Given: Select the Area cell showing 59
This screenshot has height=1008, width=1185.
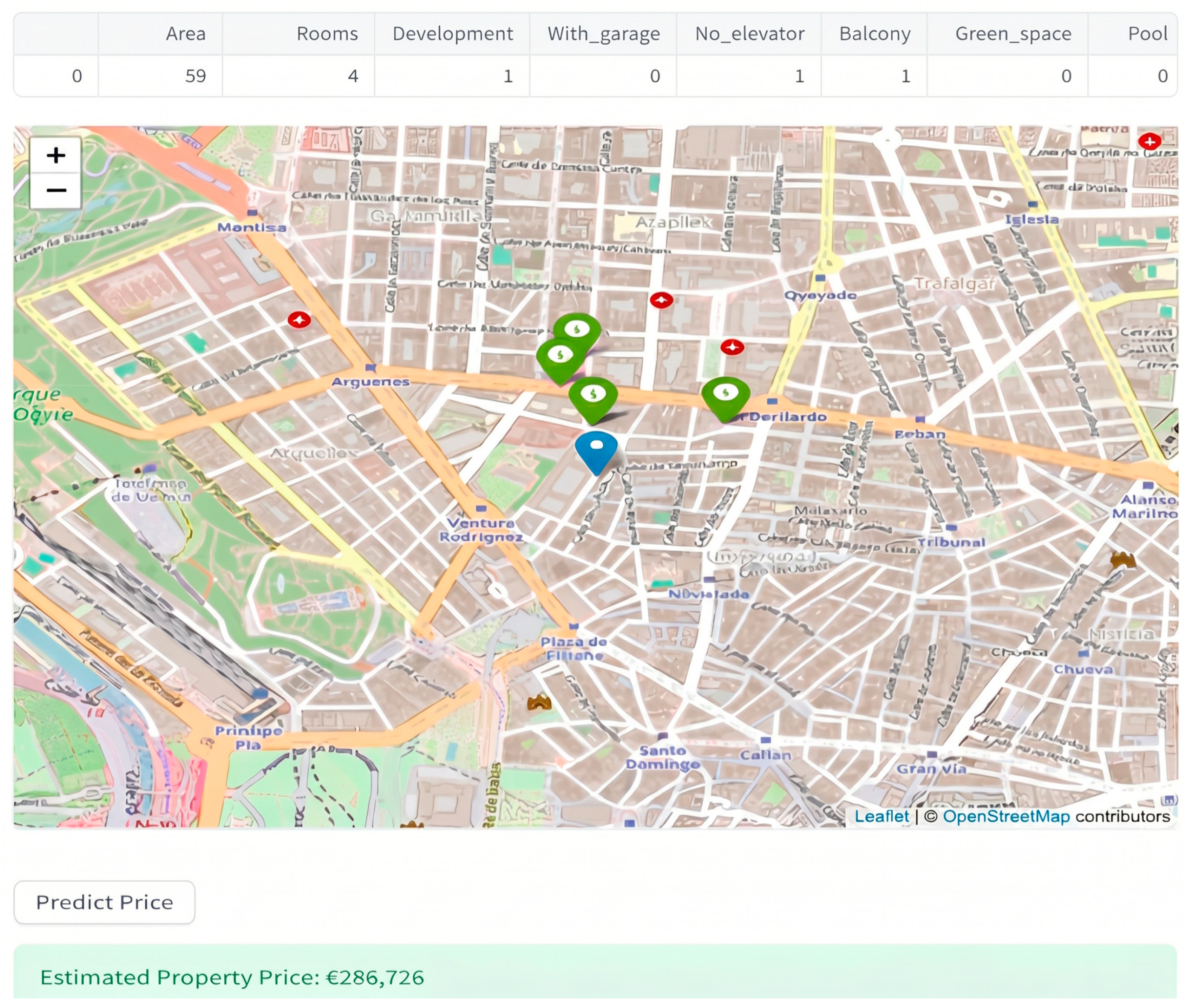Looking at the screenshot, I should [x=161, y=76].
